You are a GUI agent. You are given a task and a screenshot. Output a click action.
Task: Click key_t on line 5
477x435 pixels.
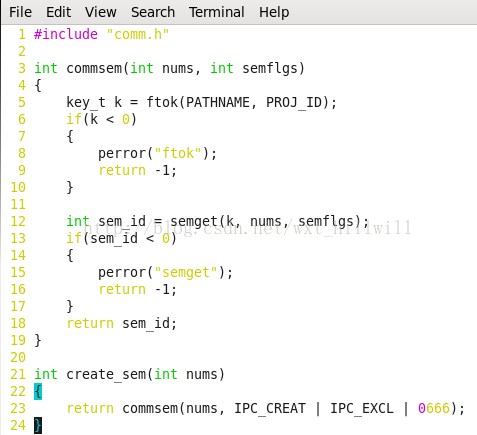(x=86, y=102)
